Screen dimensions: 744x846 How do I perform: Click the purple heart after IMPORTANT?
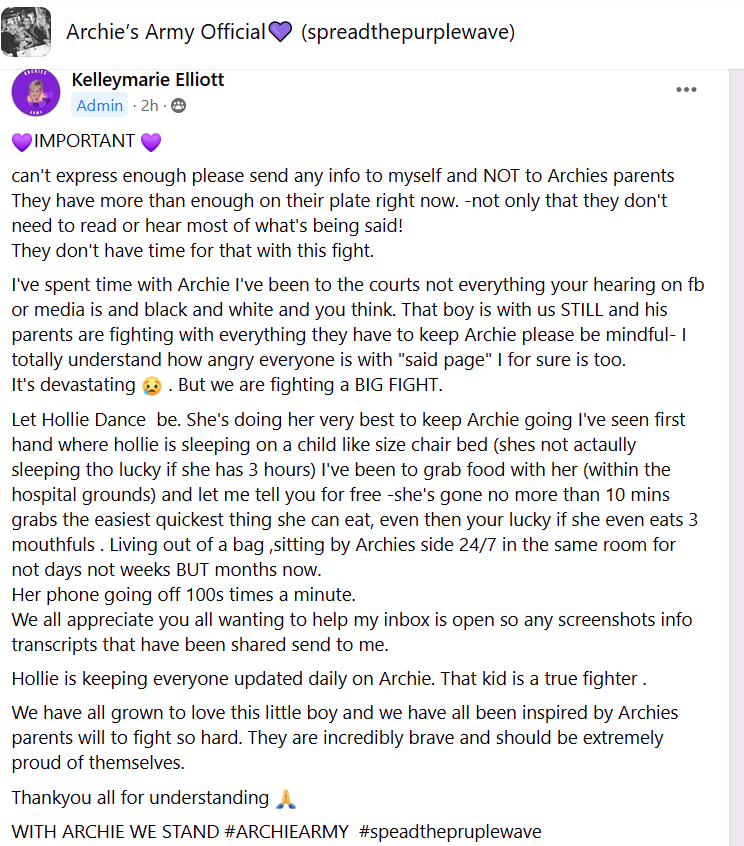[x=151, y=142]
